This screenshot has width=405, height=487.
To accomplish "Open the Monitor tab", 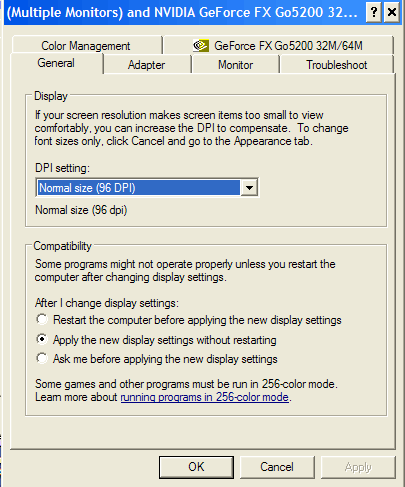I will [235, 65].
